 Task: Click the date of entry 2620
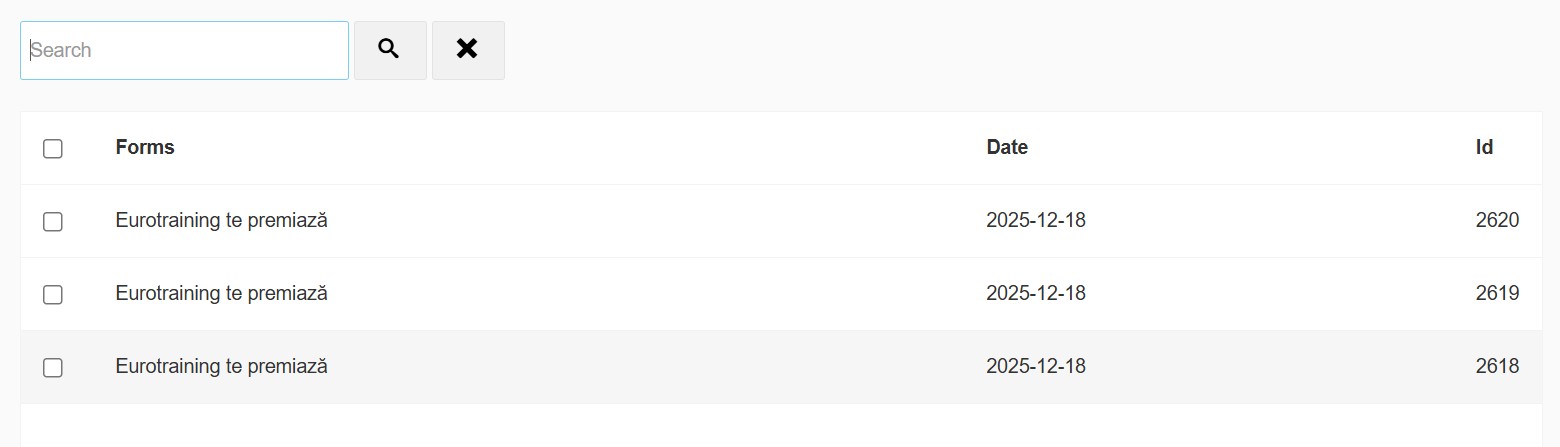[1035, 220]
